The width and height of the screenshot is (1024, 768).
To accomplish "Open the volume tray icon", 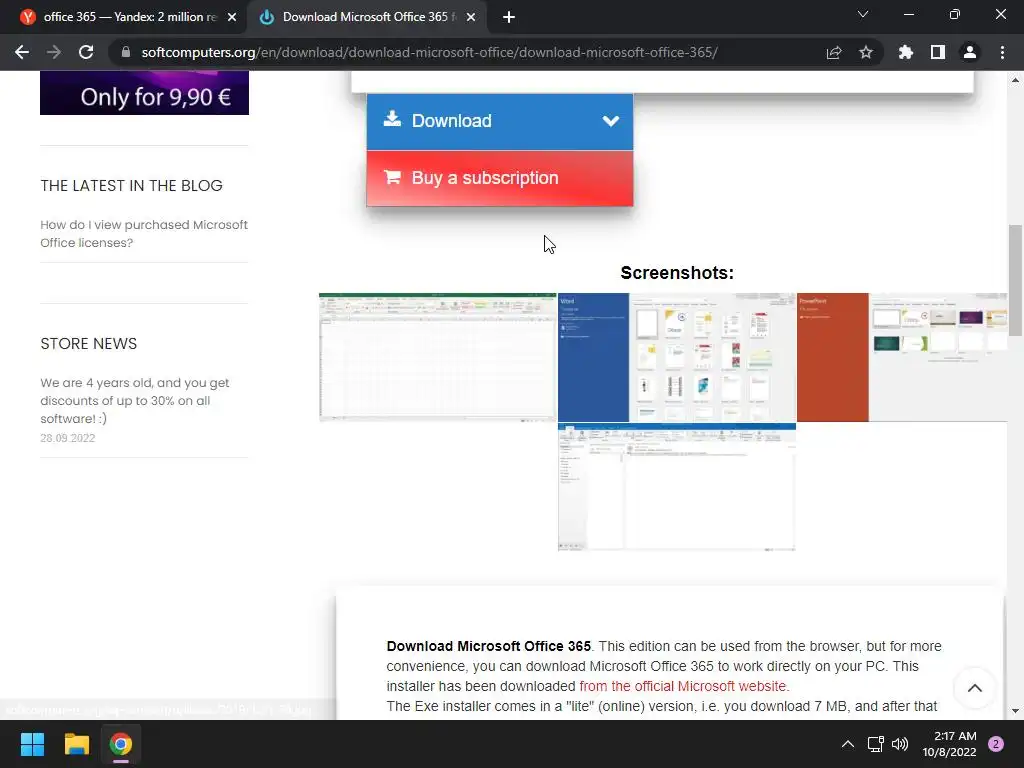I will pyautogui.click(x=900, y=744).
